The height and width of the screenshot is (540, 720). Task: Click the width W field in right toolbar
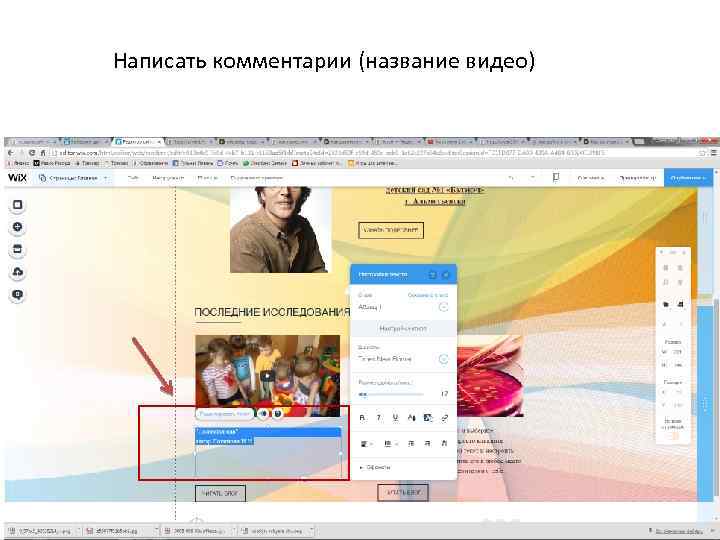coord(673,352)
